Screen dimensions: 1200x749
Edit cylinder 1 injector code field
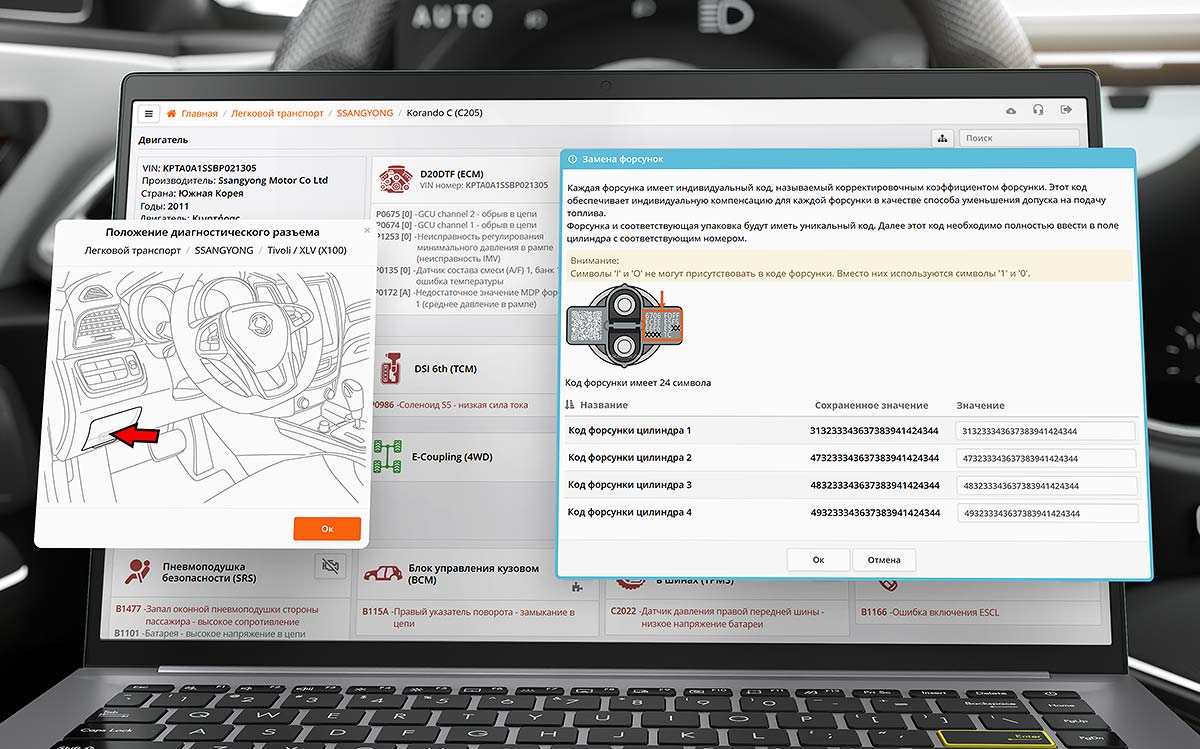(1046, 431)
